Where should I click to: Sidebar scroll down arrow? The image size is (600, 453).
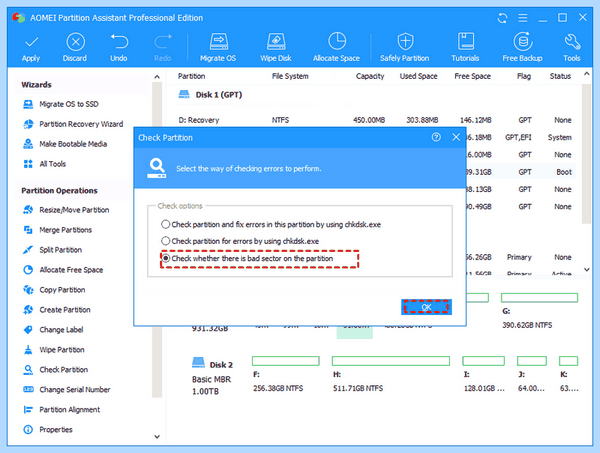[157, 437]
